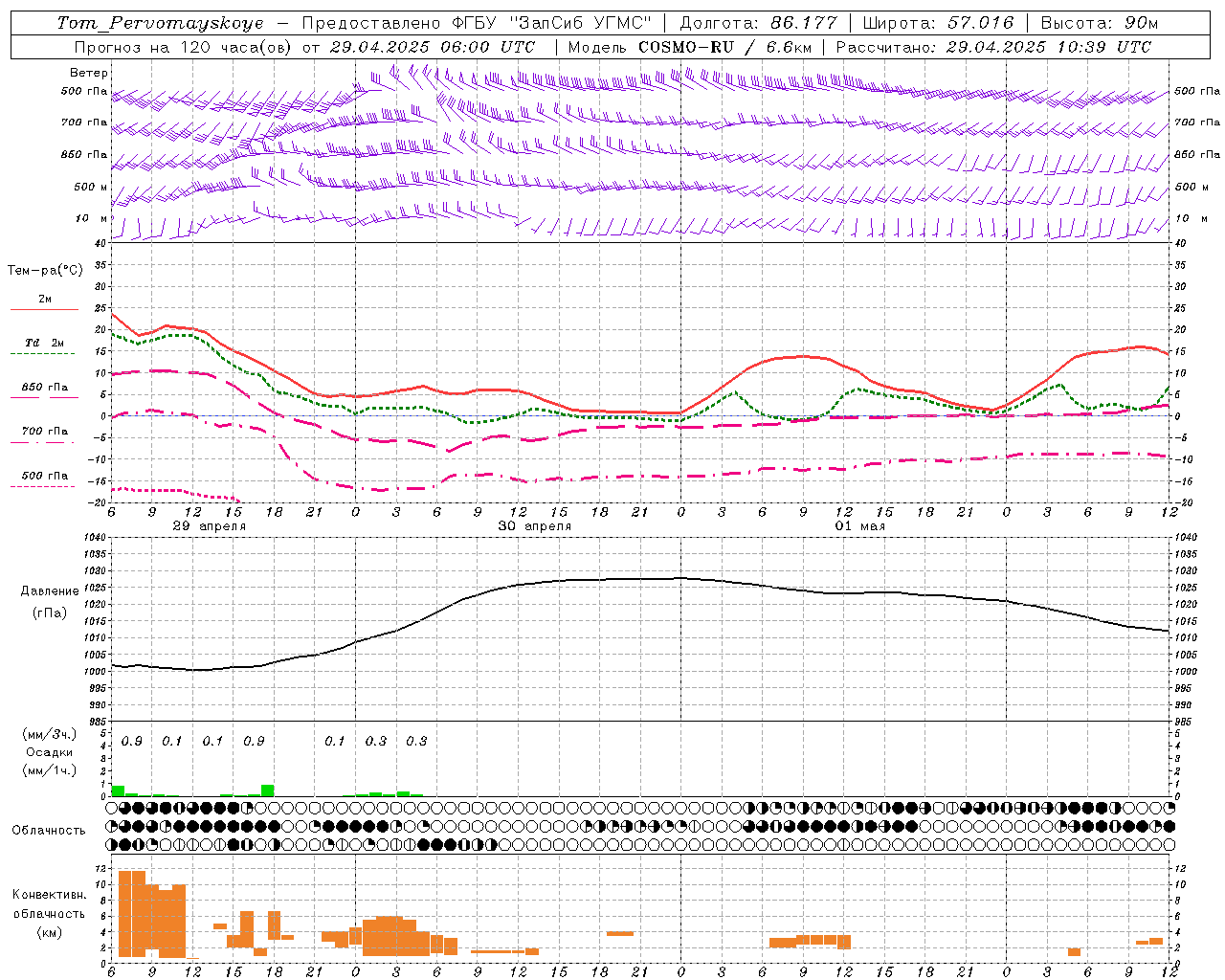Click the "(мм/1ч.)" precipitation unit label
Viewport: 1225px width, 980px height.
click(50, 770)
